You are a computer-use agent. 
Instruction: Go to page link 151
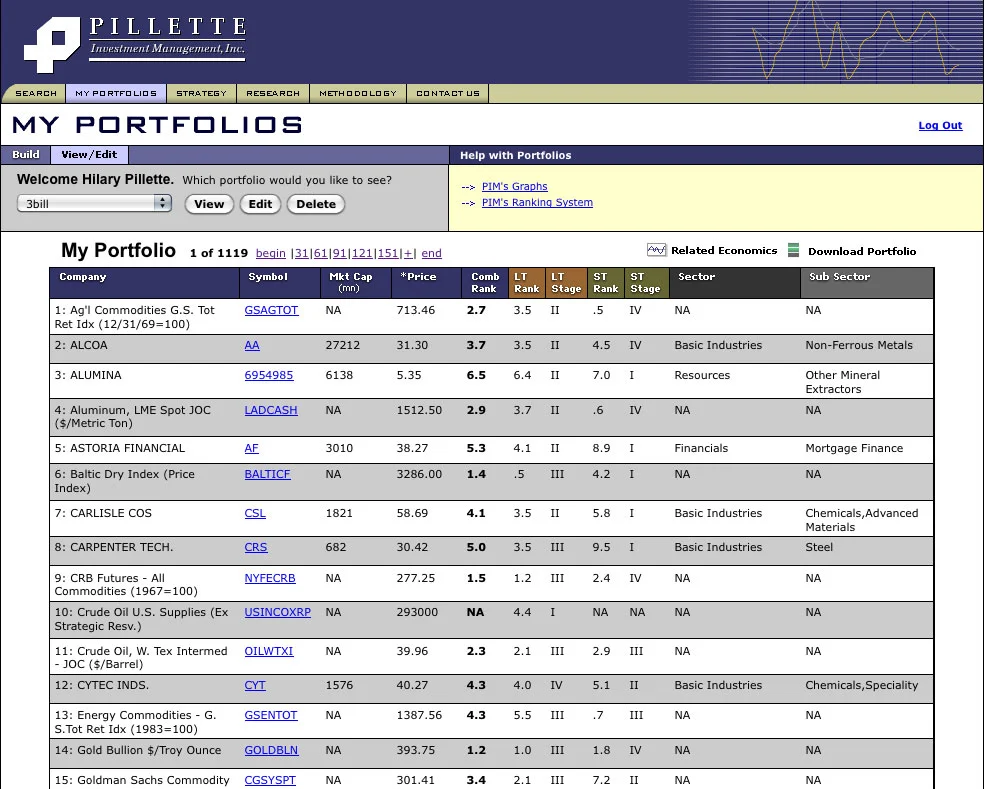tap(388, 253)
